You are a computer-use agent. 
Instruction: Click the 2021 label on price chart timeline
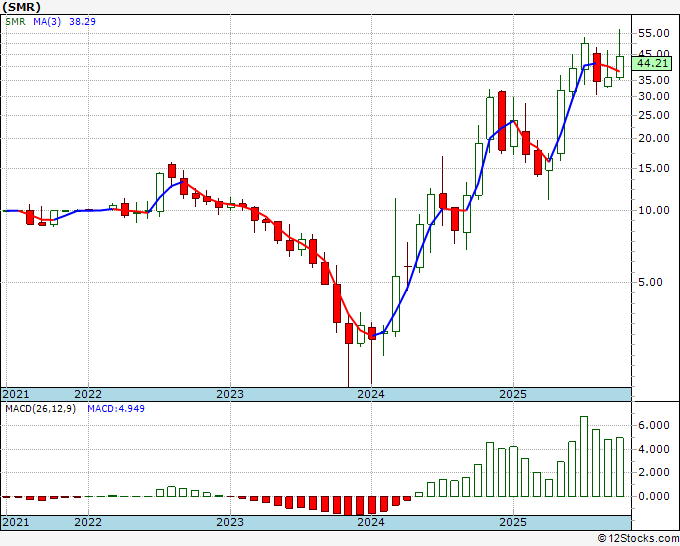point(16,394)
